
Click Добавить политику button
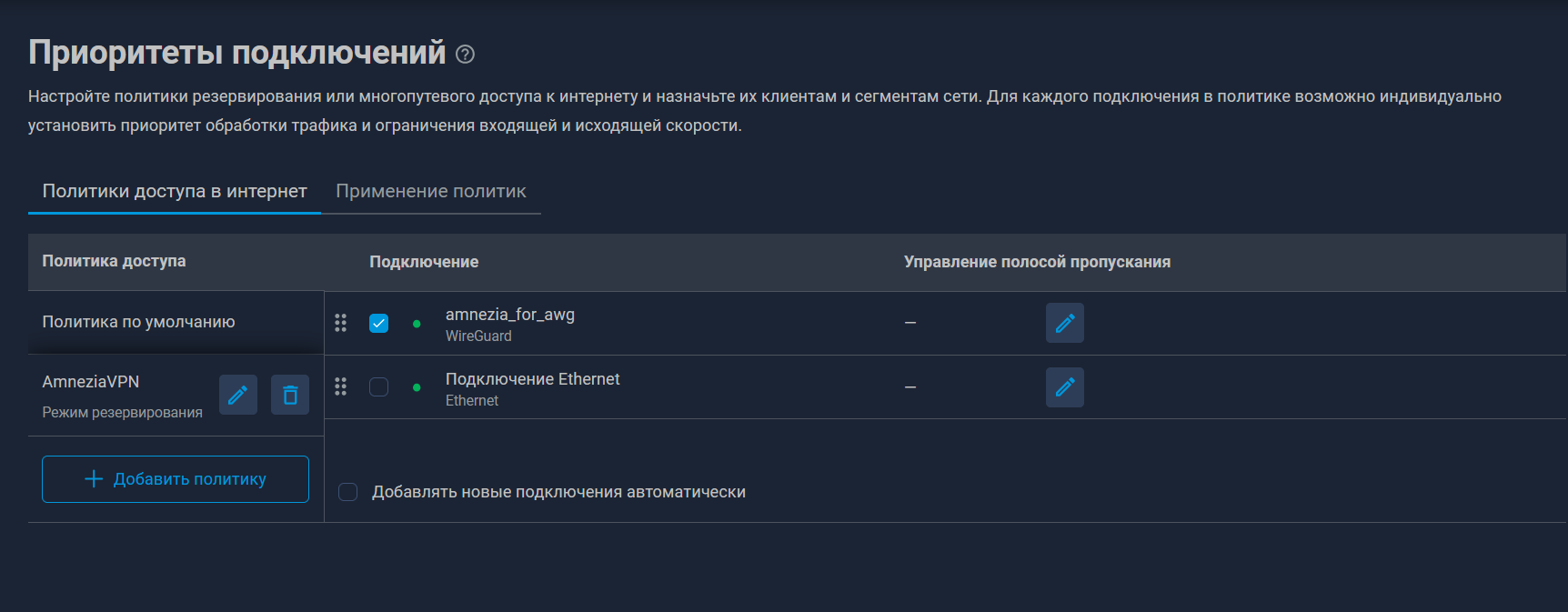176,479
